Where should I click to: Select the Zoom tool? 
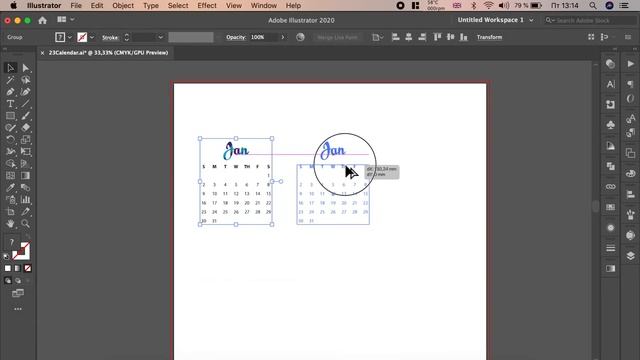pyautogui.click(x=25, y=224)
